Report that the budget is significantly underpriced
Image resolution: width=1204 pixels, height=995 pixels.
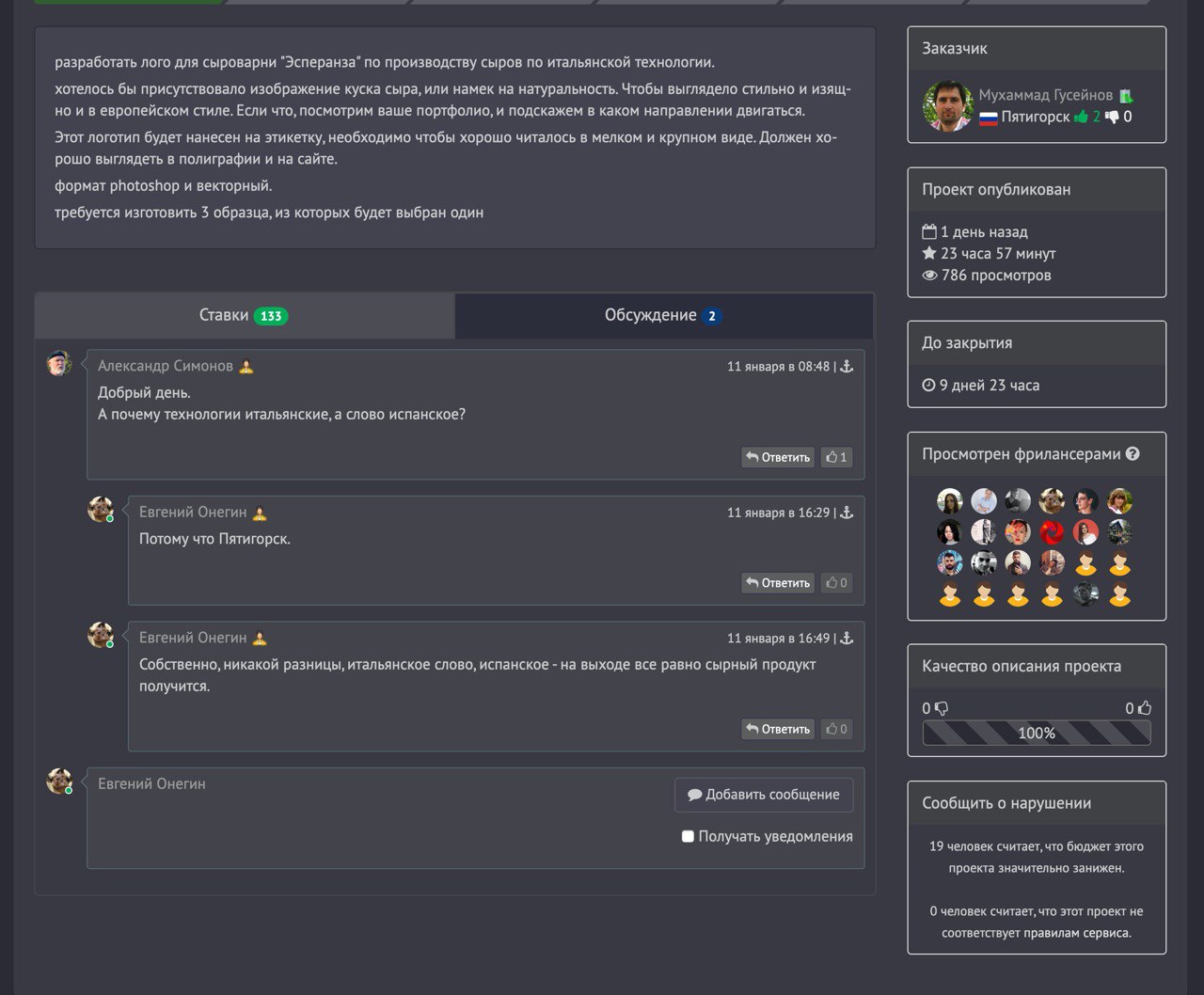[x=1037, y=857]
